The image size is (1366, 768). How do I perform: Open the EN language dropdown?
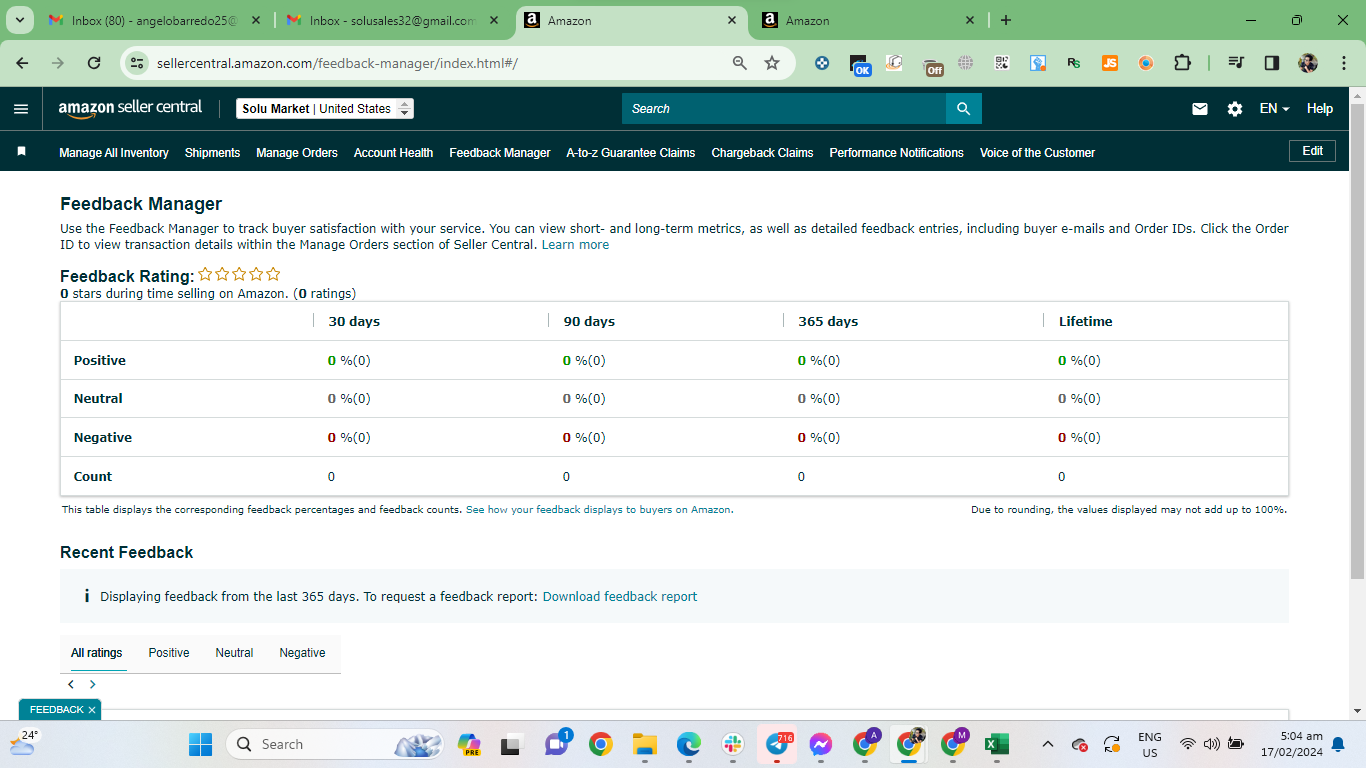click(1274, 109)
